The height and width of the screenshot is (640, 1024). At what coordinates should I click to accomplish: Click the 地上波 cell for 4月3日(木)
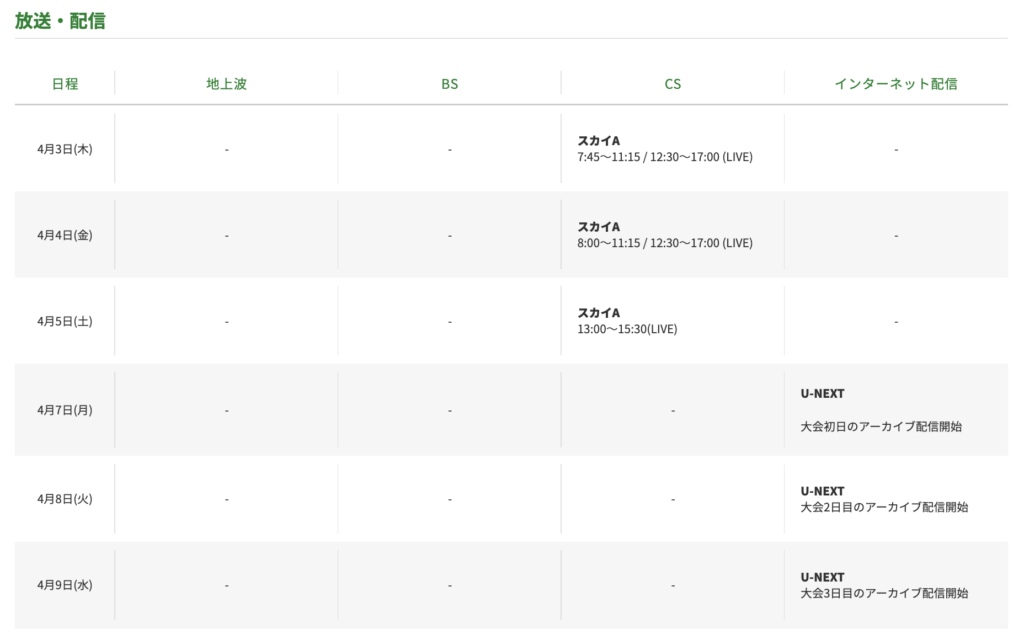[x=226, y=149]
